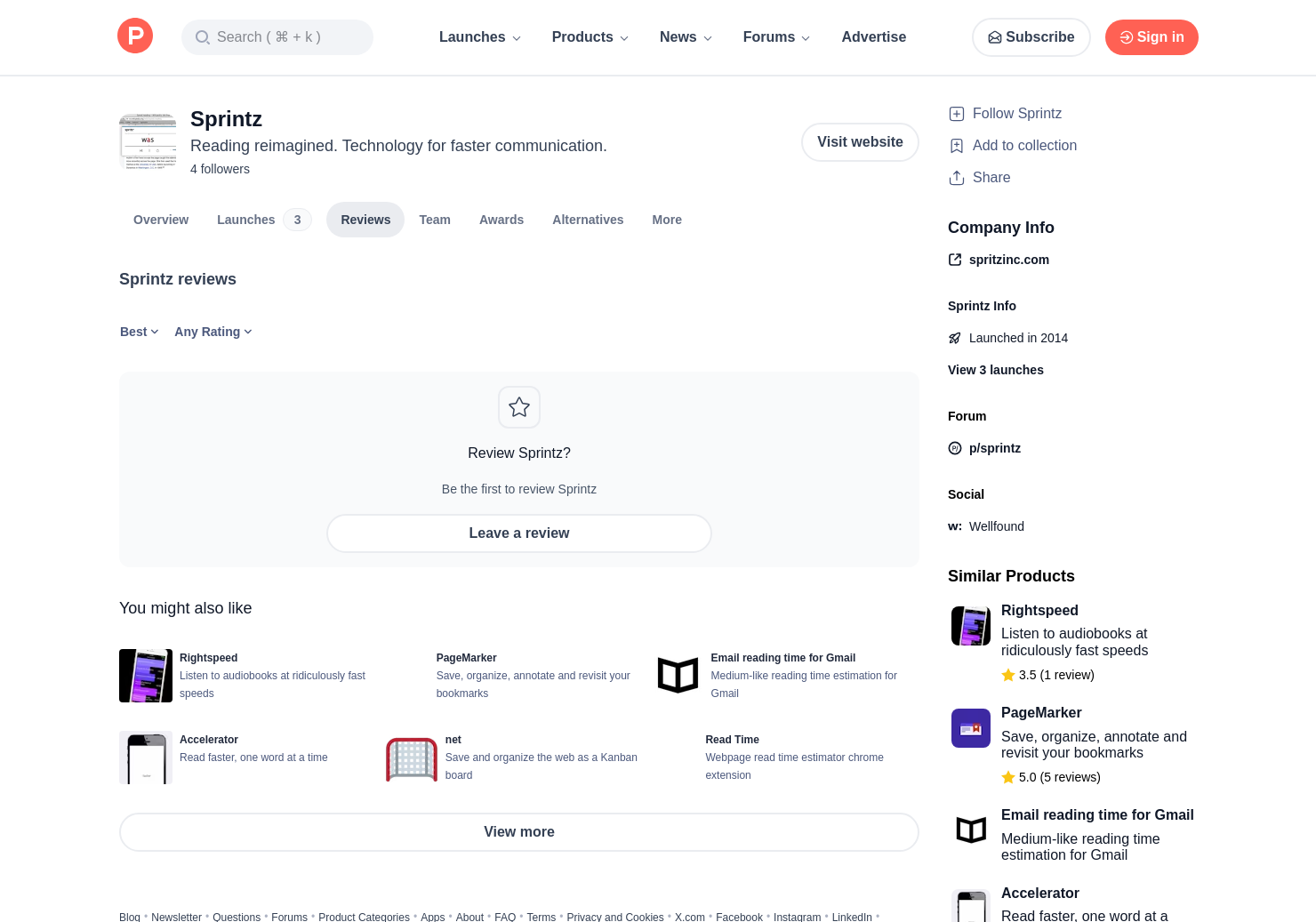The width and height of the screenshot is (1316, 922).
Task: Click the Wellfound logo icon under Social
Action: [x=955, y=526]
